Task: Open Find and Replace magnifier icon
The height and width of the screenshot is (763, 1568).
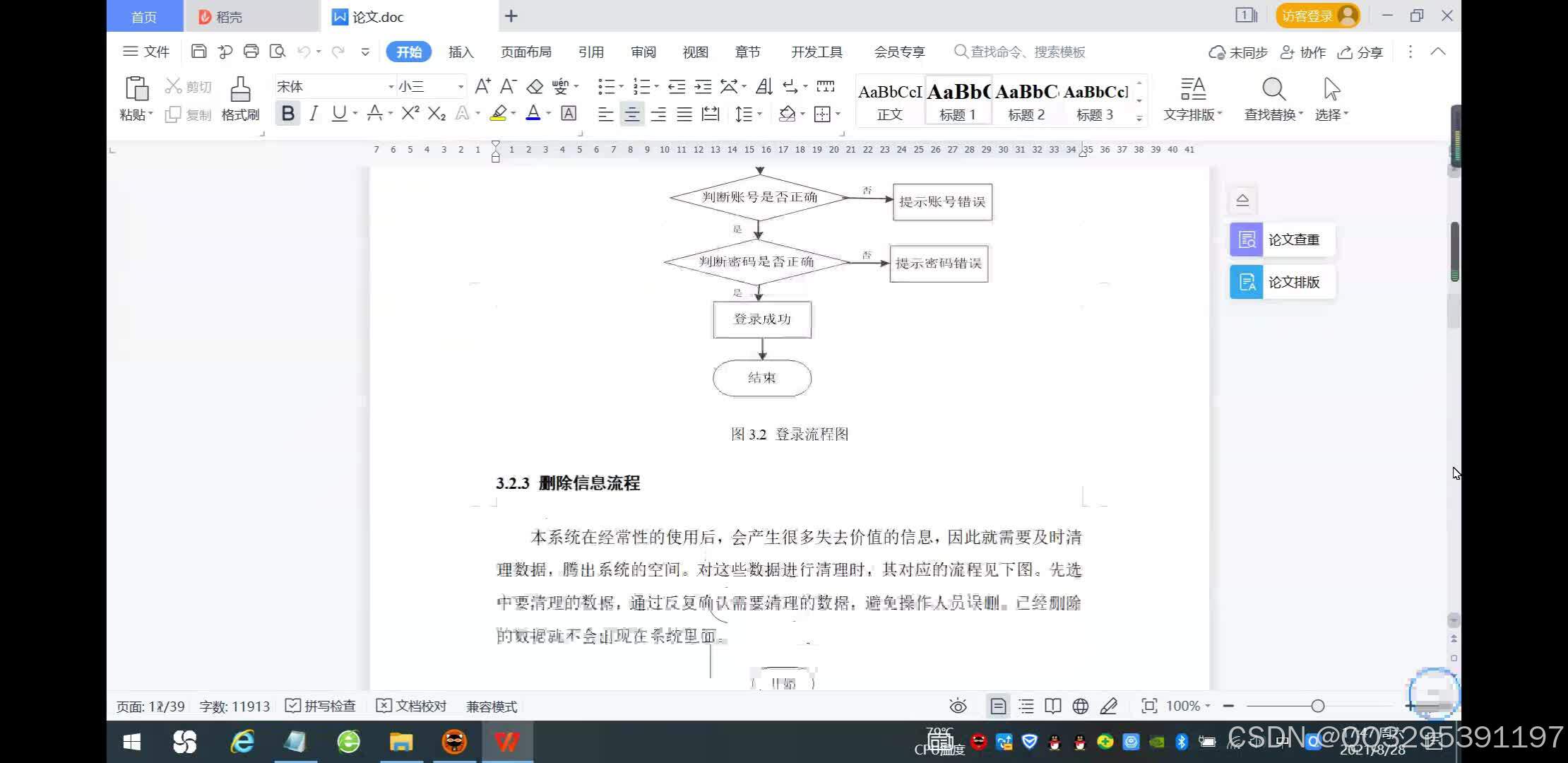Action: (1273, 89)
